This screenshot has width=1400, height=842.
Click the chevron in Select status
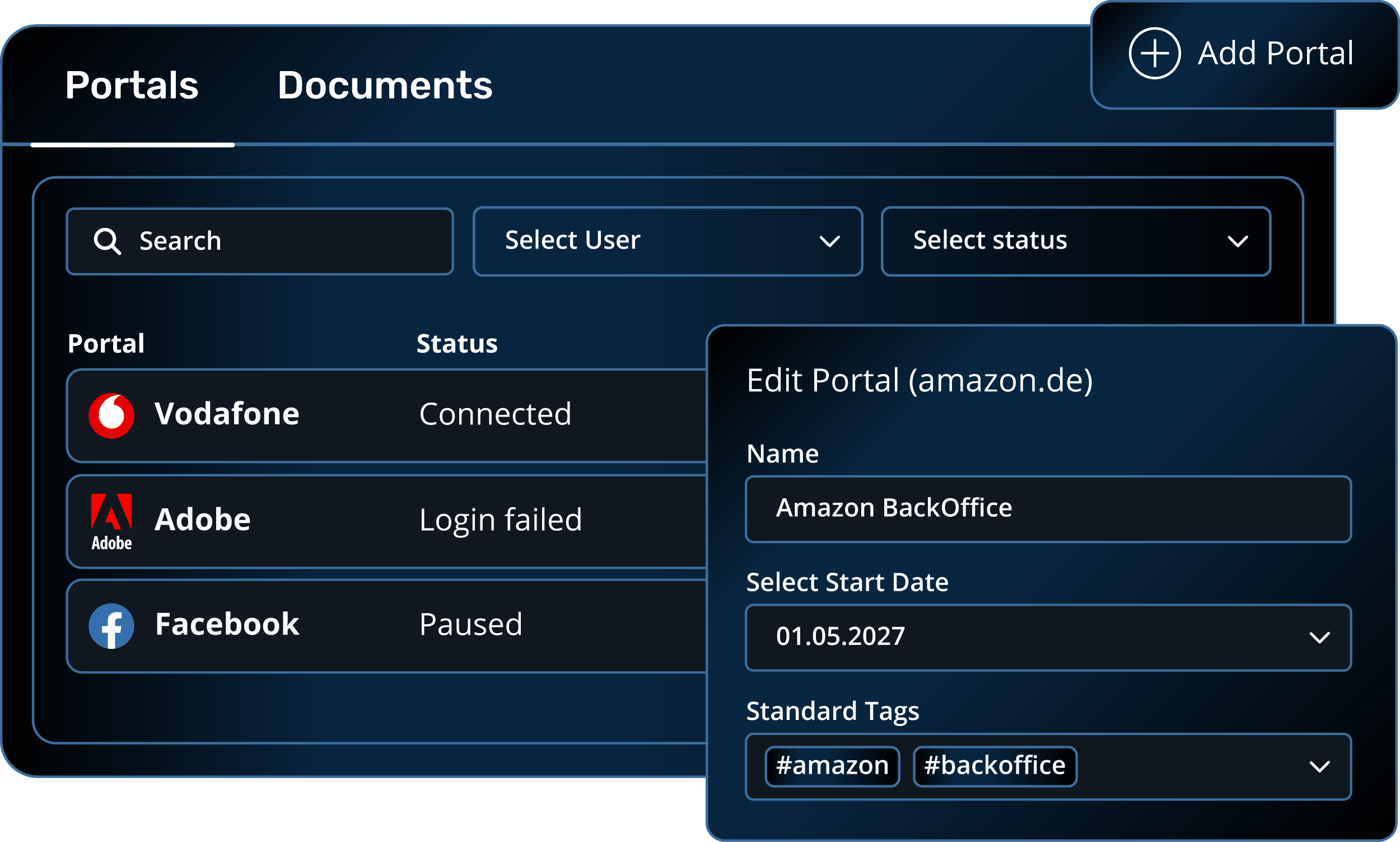coord(1238,242)
